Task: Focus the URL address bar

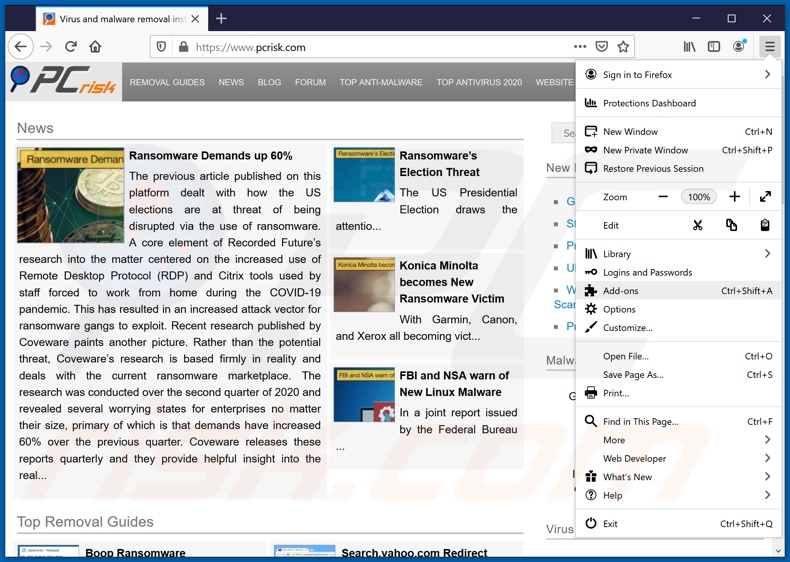Action: click(383, 47)
